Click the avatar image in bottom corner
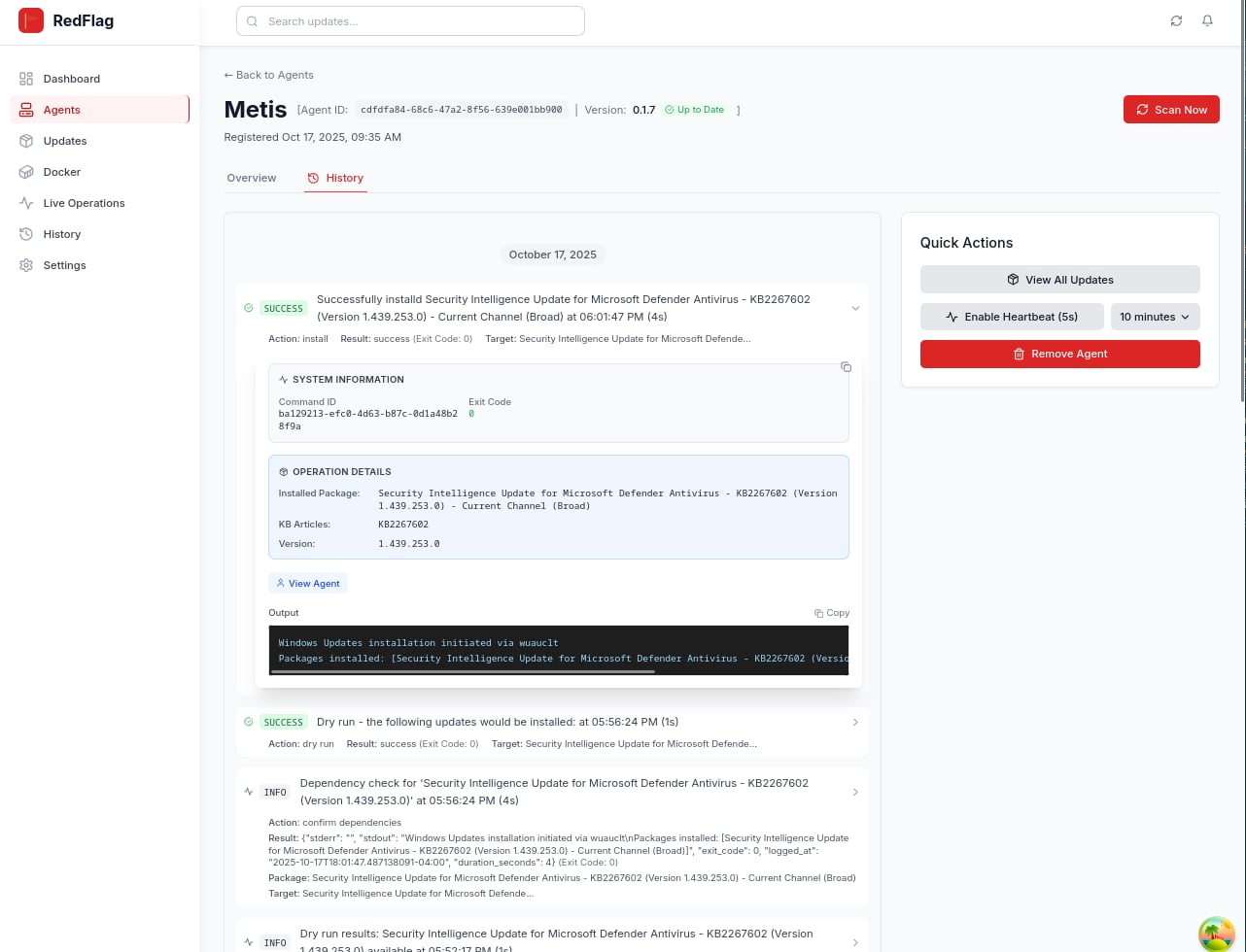1246x952 pixels. point(1215,934)
